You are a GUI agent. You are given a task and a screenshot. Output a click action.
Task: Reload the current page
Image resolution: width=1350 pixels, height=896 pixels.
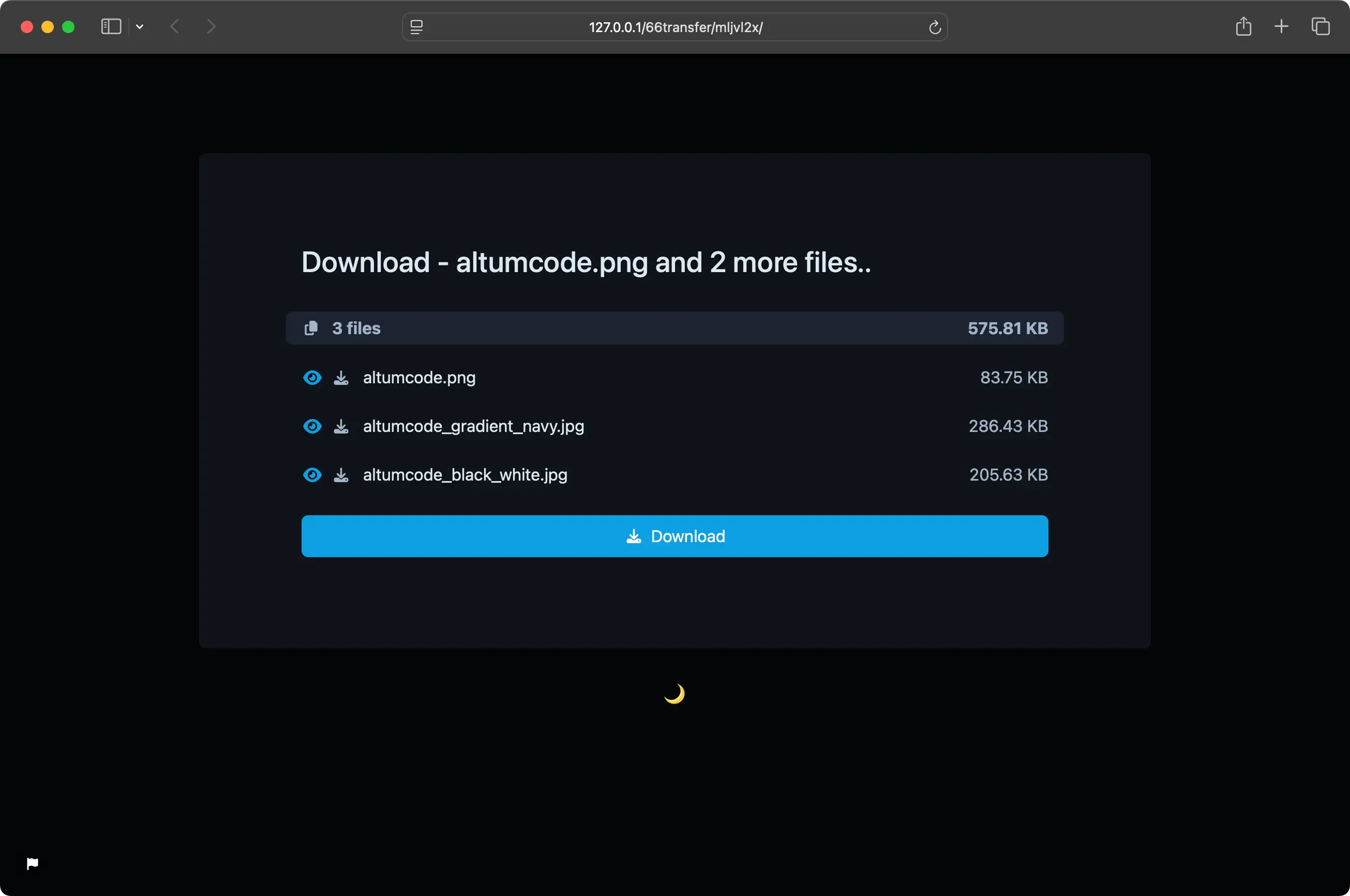[x=935, y=26]
